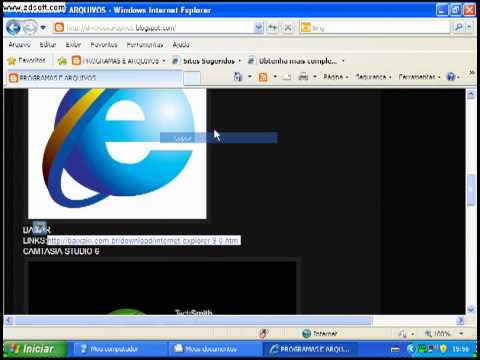Click the Read Mail icon
Screen dimensions: 480x360
point(287,77)
